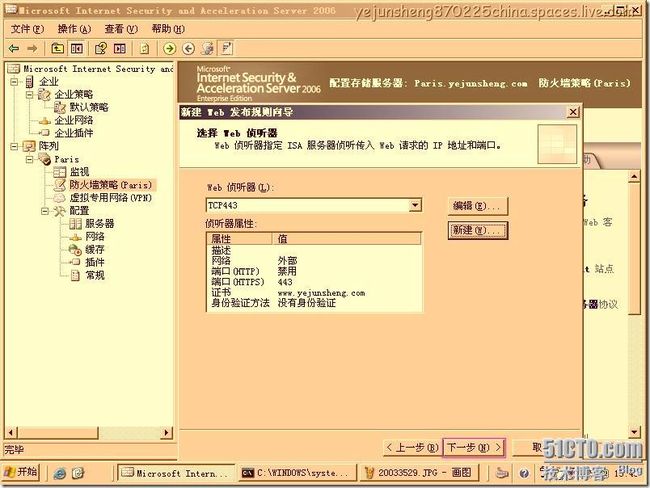Collapse the 企业策略 tree node
Viewport: 650px width, 488px height.
click(x=29, y=95)
